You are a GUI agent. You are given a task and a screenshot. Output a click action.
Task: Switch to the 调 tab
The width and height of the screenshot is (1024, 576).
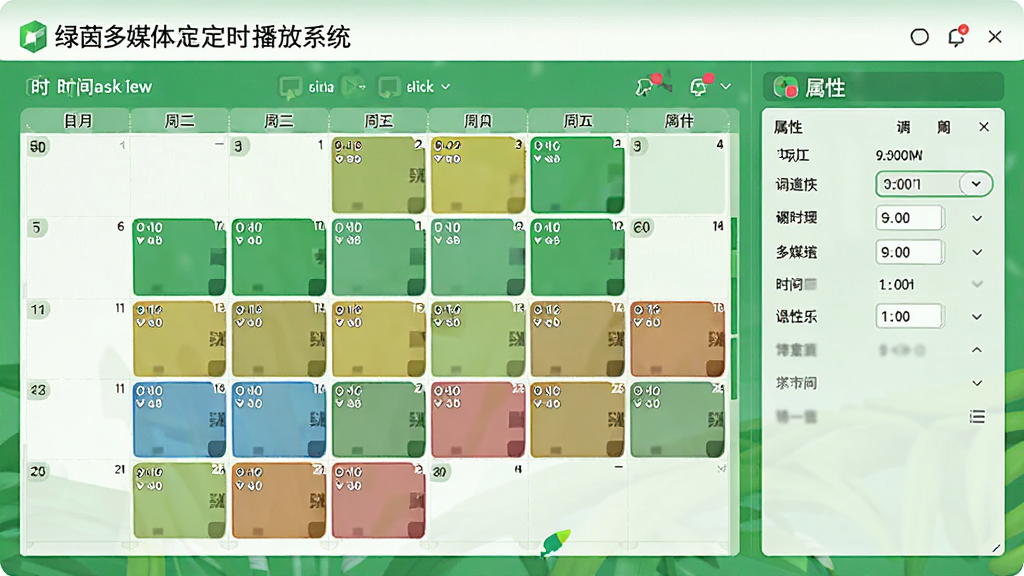click(x=903, y=127)
